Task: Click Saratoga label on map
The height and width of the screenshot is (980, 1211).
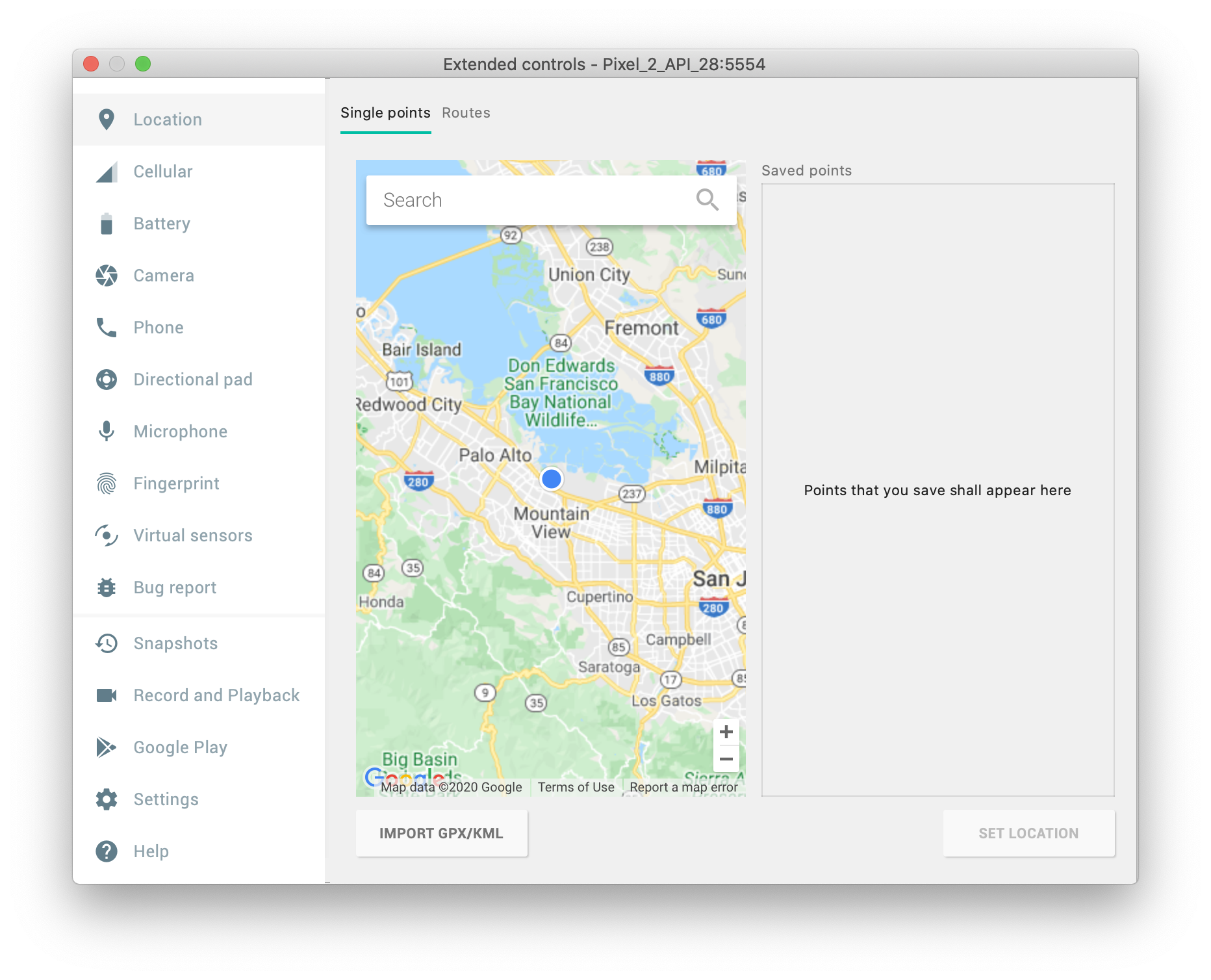Action: 609,667
